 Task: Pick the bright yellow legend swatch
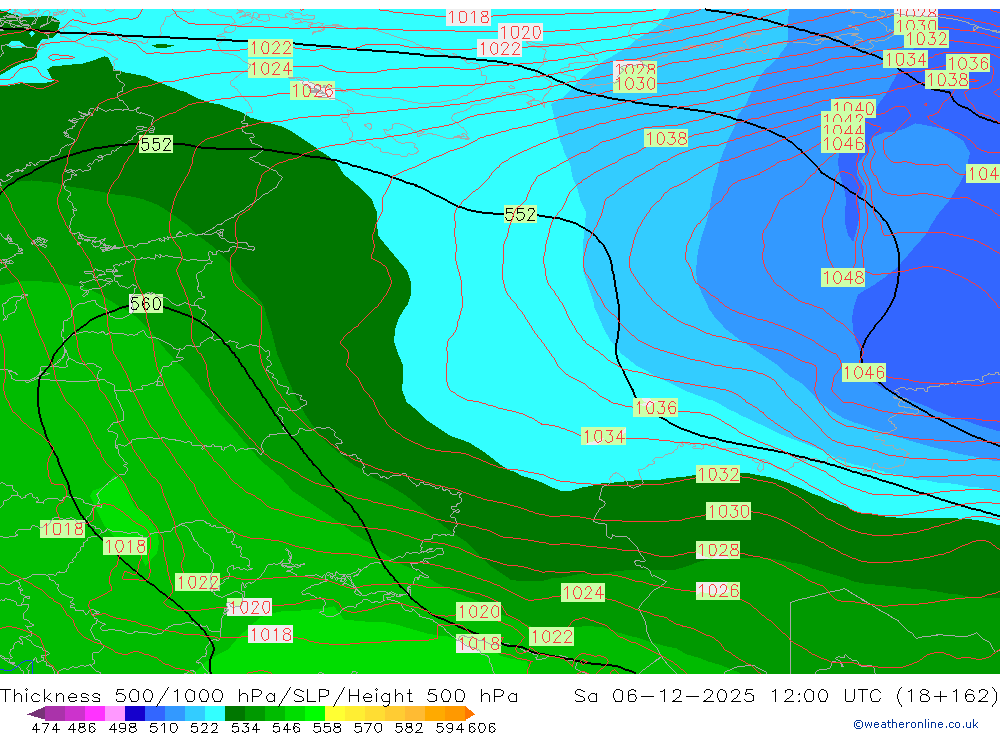[x=335, y=713]
